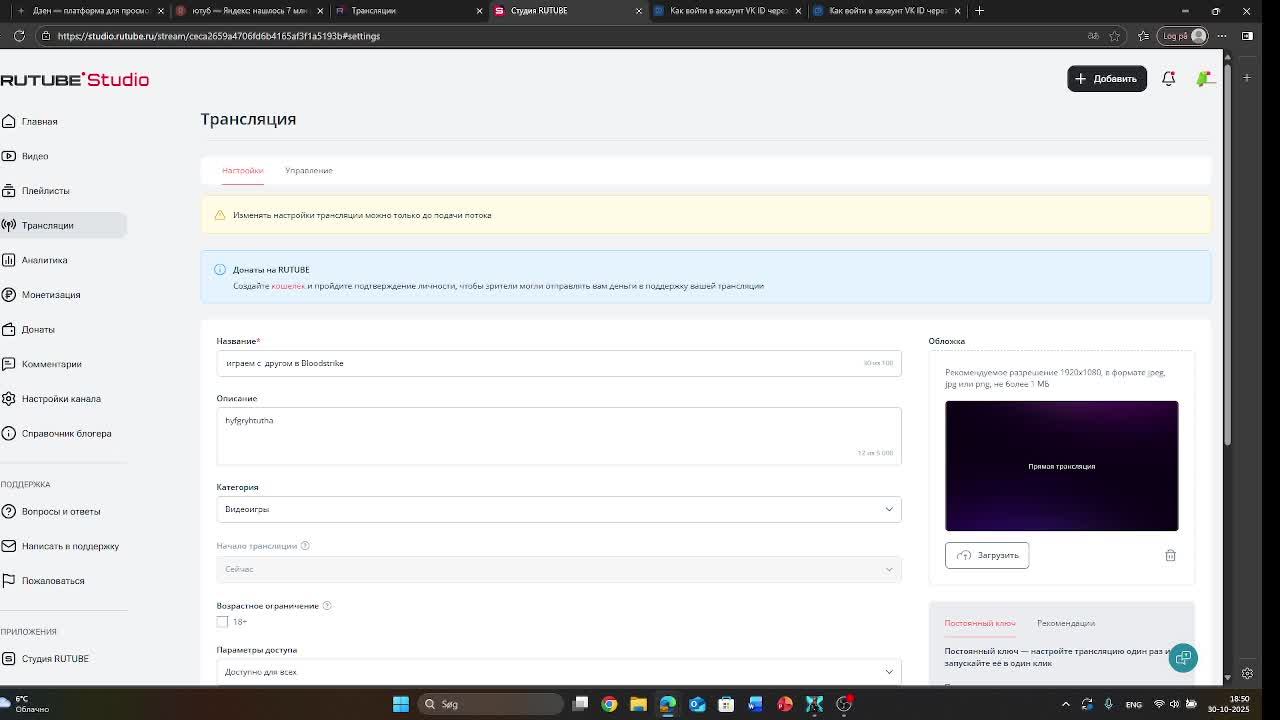Screen dimensions: 1280x720
Task: Open Монетизация section
Action: (51, 295)
